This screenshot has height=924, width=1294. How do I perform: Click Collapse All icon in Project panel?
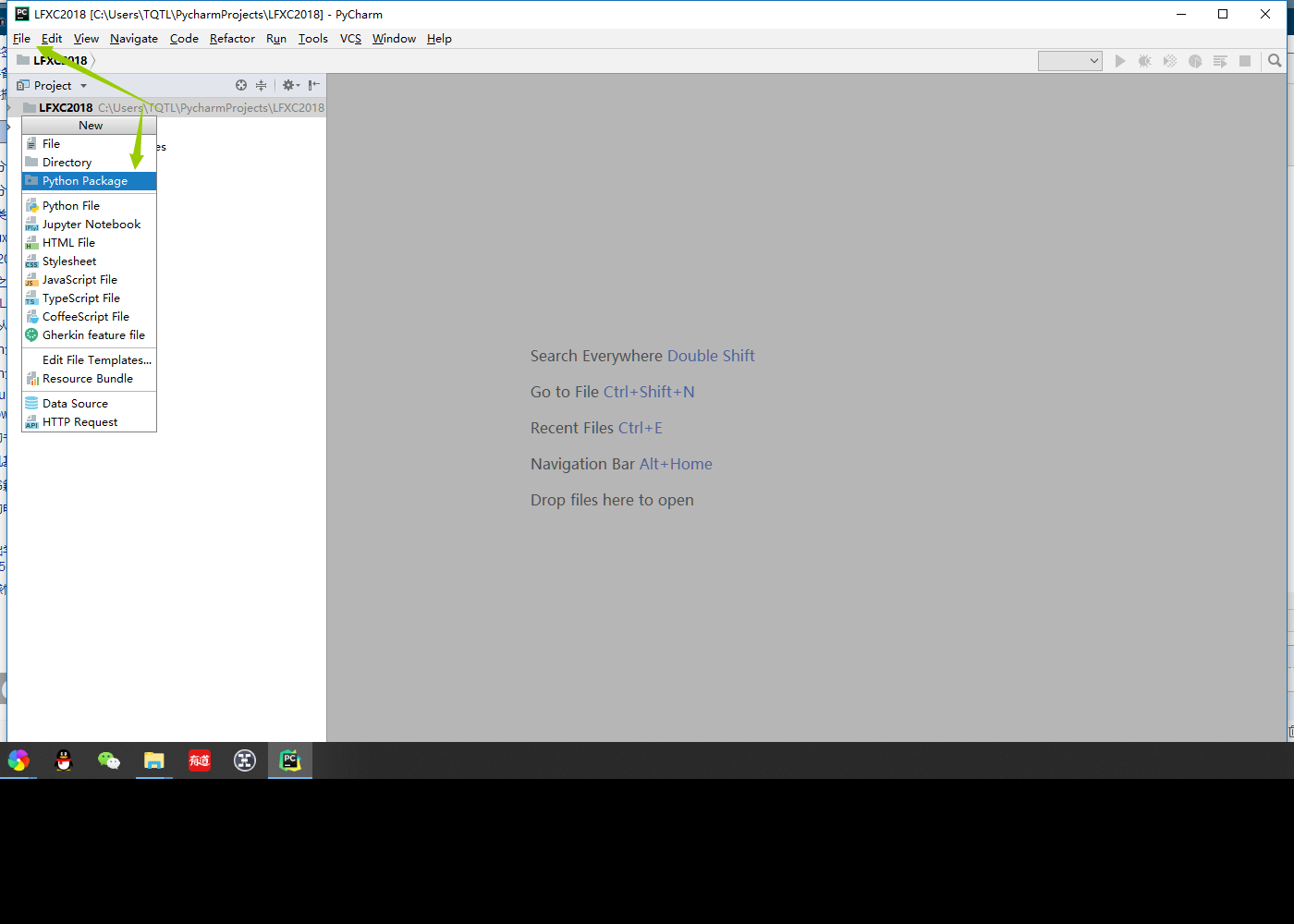tap(262, 85)
